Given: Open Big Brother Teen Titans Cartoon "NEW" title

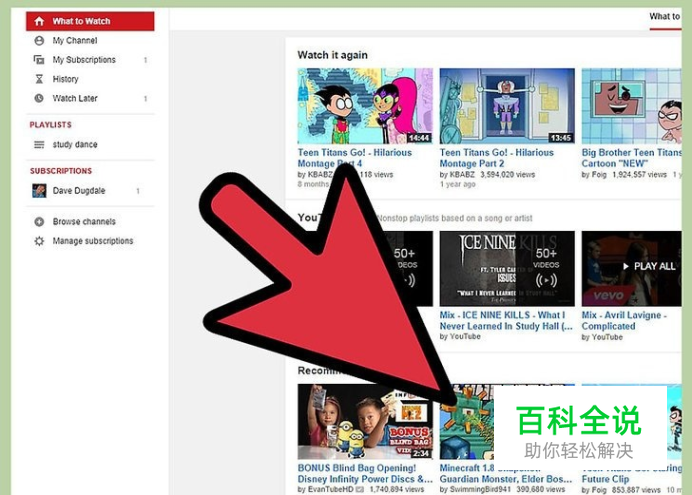Looking at the screenshot, I should (632, 158).
